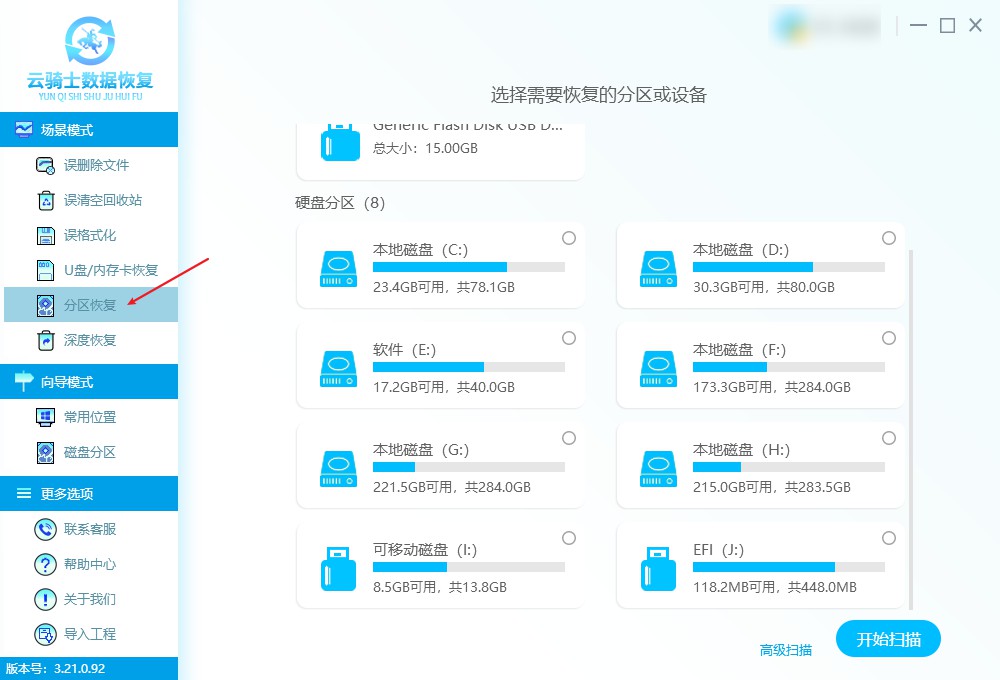Screen dimensions: 1000x680
Task: Click the 118.2MB可用, 共448.0MB text
Action: click(x=775, y=587)
